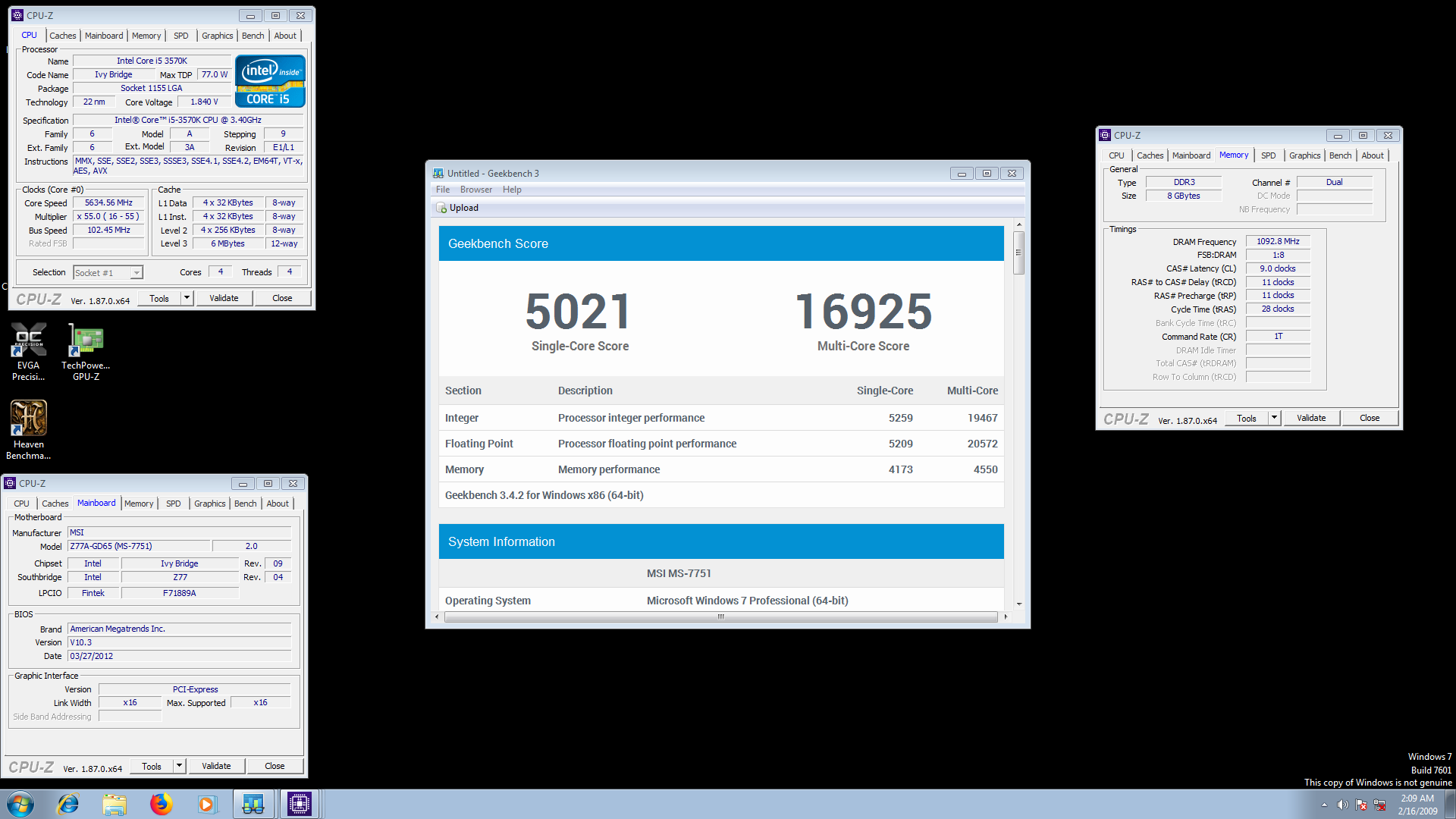This screenshot has height=819, width=1456.
Task: Click multi-core score 16925
Action: click(x=864, y=312)
